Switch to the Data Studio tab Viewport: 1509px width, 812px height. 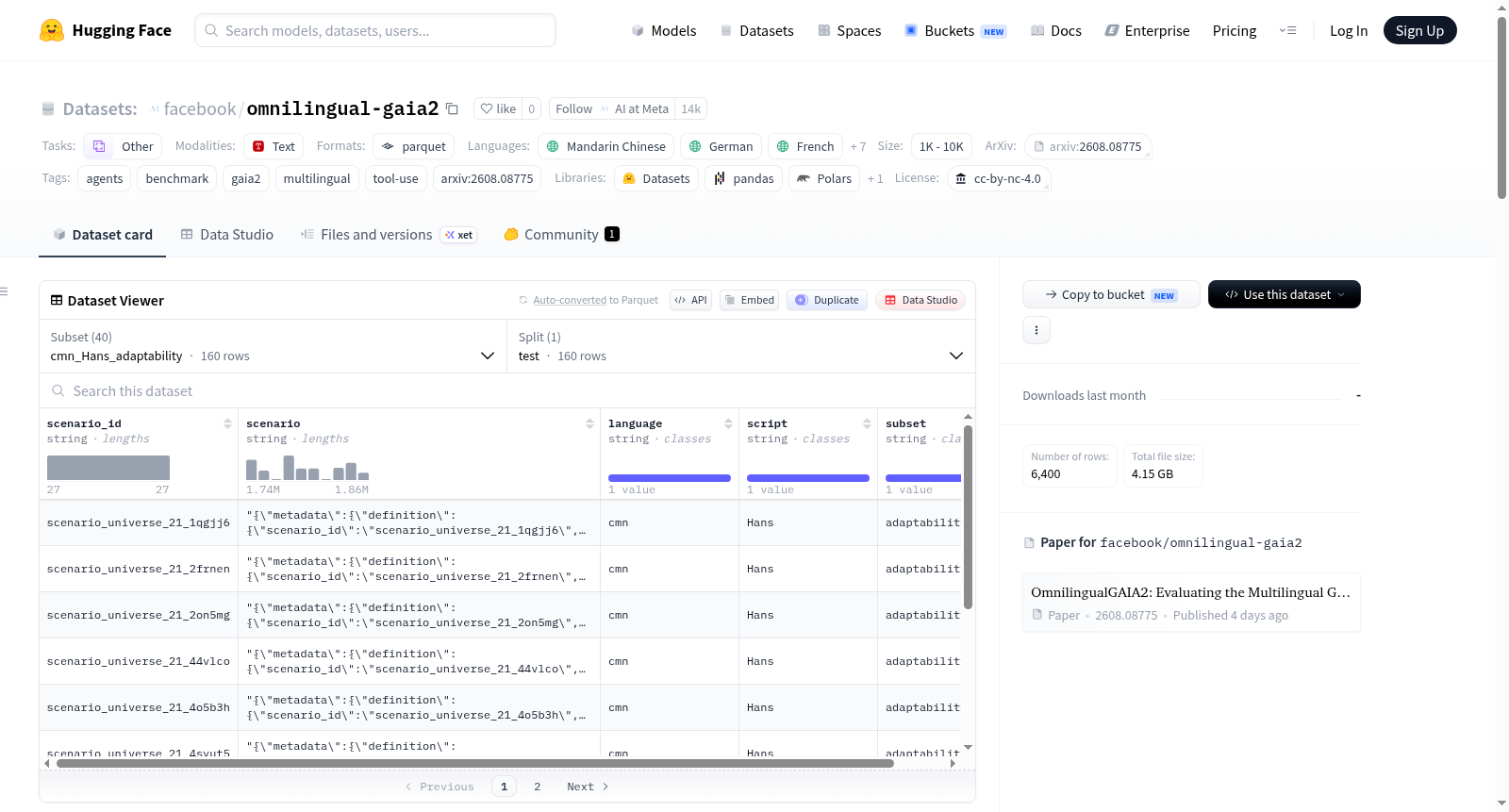point(227,235)
